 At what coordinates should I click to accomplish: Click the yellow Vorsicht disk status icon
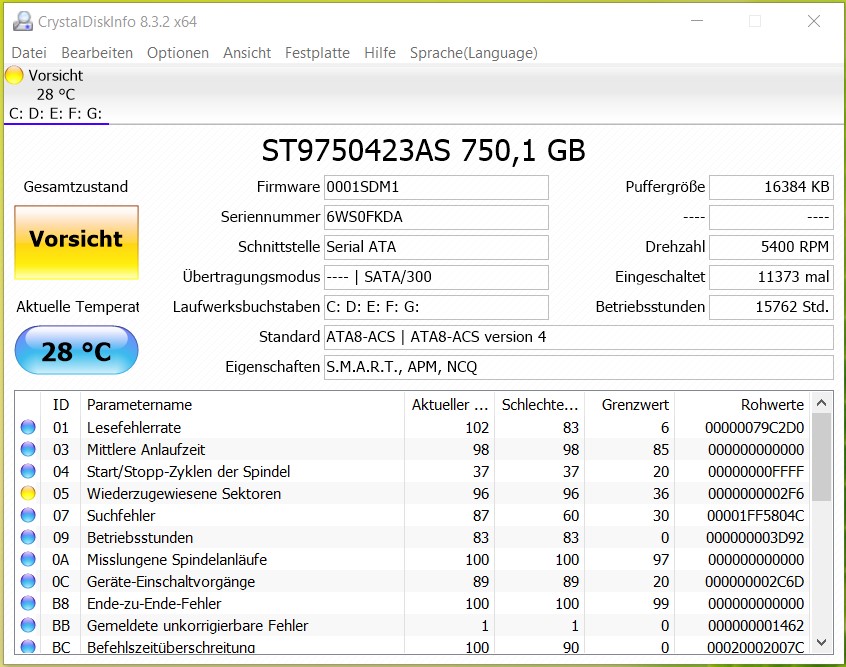coord(14,76)
